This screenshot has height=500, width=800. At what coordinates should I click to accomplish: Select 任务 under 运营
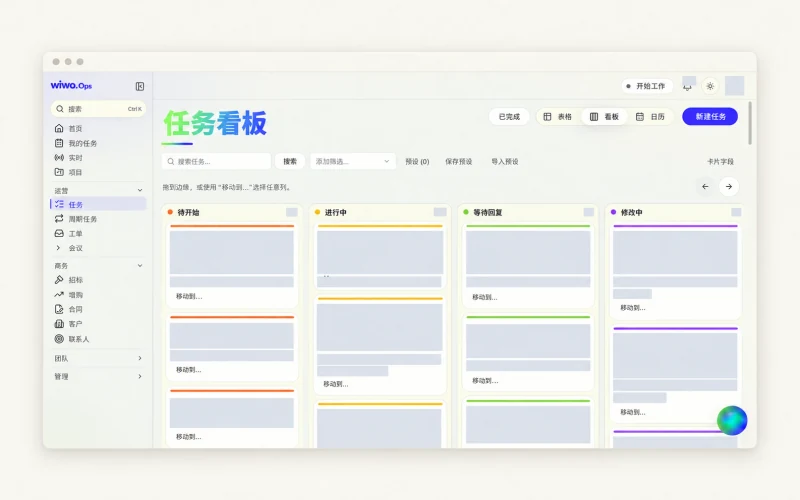pyautogui.click(x=98, y=204)
